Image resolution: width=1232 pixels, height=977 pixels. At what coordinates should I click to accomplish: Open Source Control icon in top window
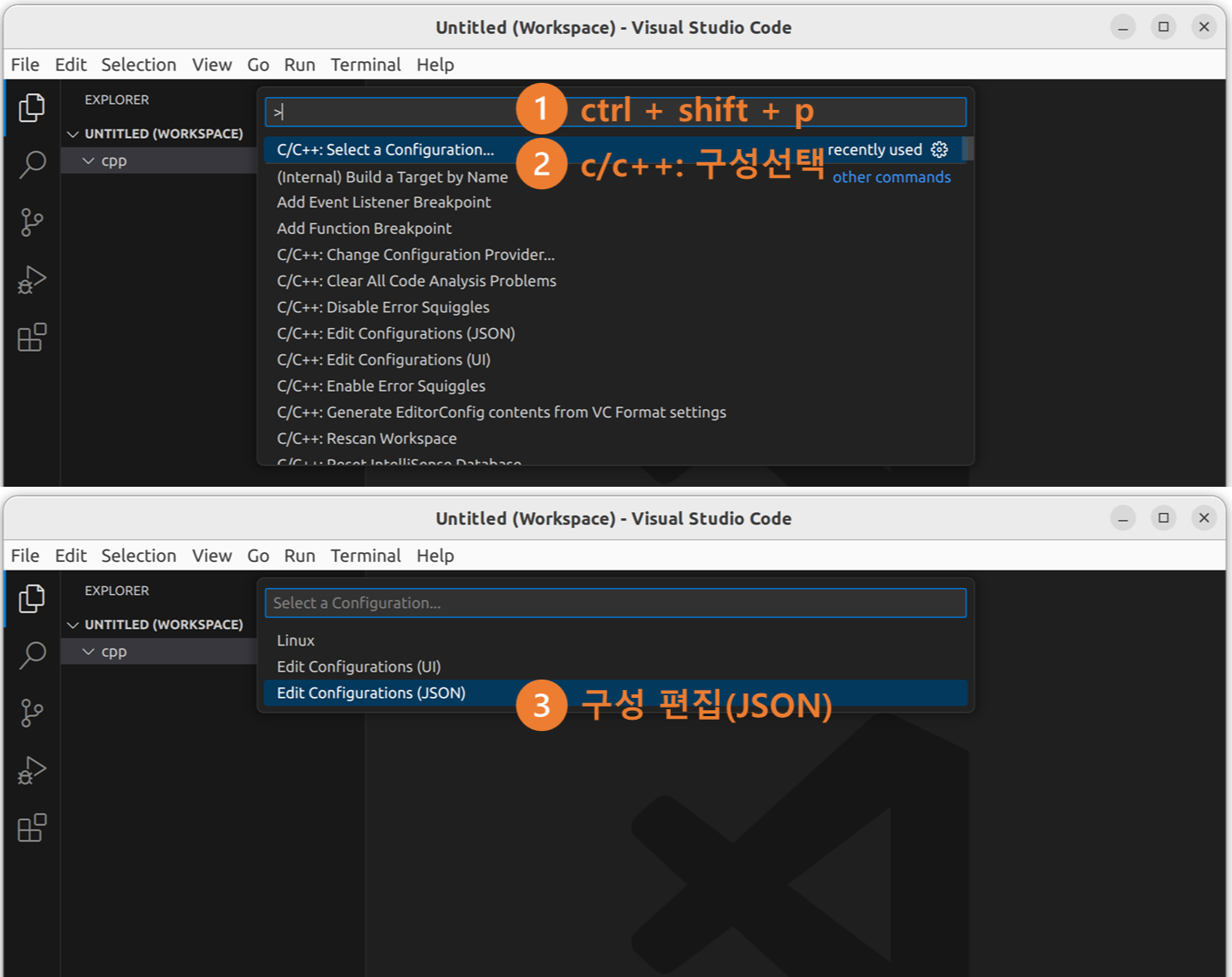pyautogui.click(x=32, y=222)
